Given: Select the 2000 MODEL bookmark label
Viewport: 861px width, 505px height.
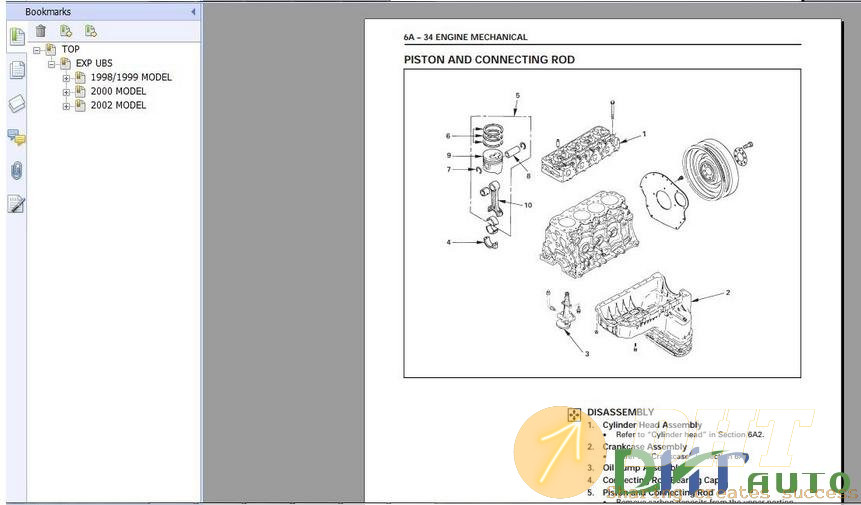Looking at the screenshot, I should click(x=118, y=91).
